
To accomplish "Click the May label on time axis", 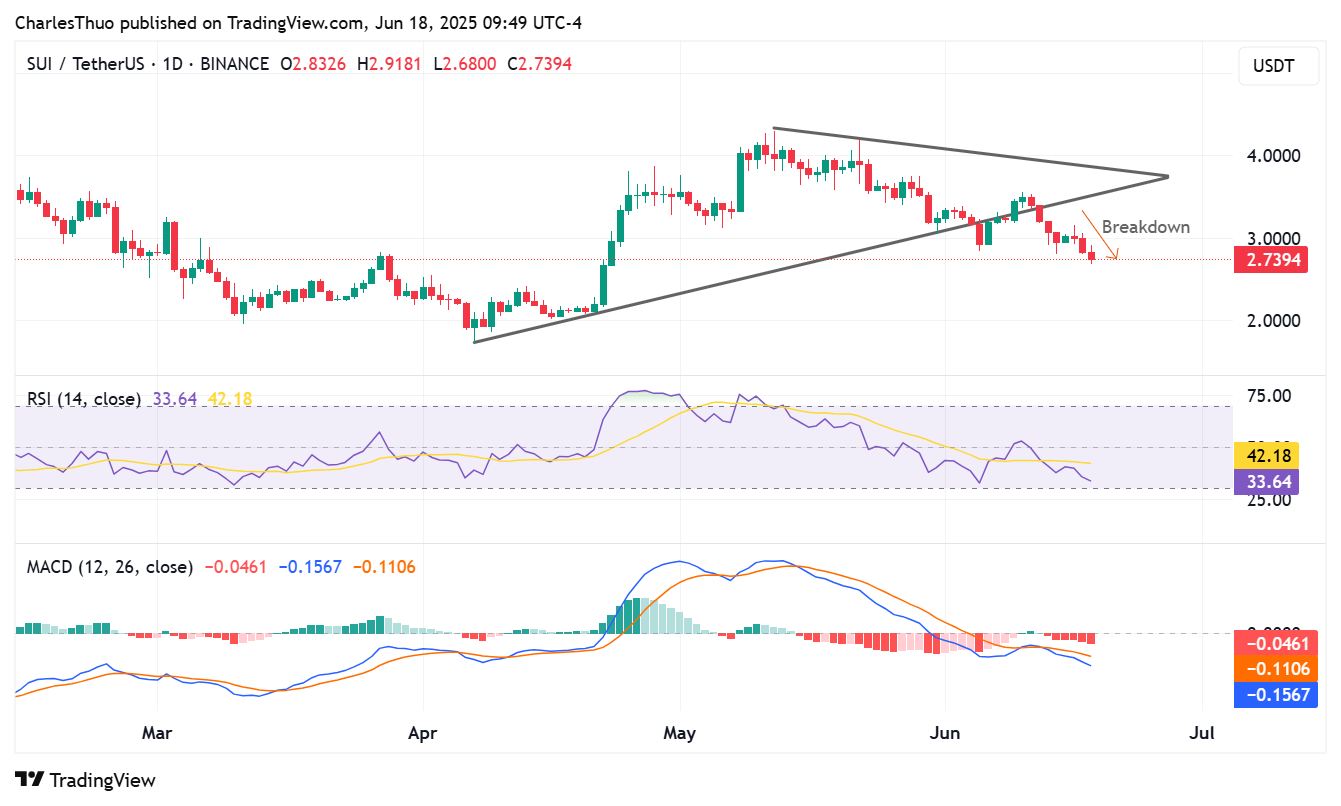I will click(x=679, y=733).
